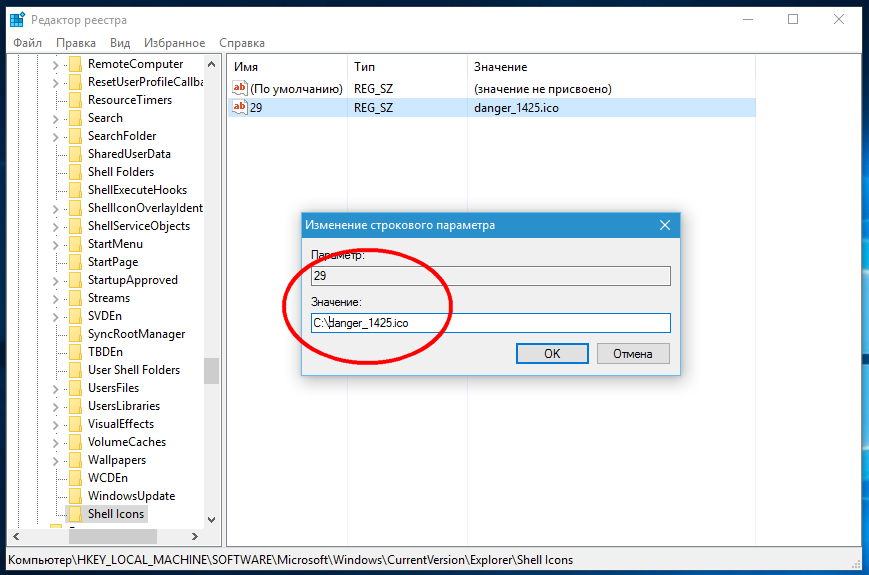Select the SVDEn tree item
Screen dimensions: 869x575
pos(105,316)
